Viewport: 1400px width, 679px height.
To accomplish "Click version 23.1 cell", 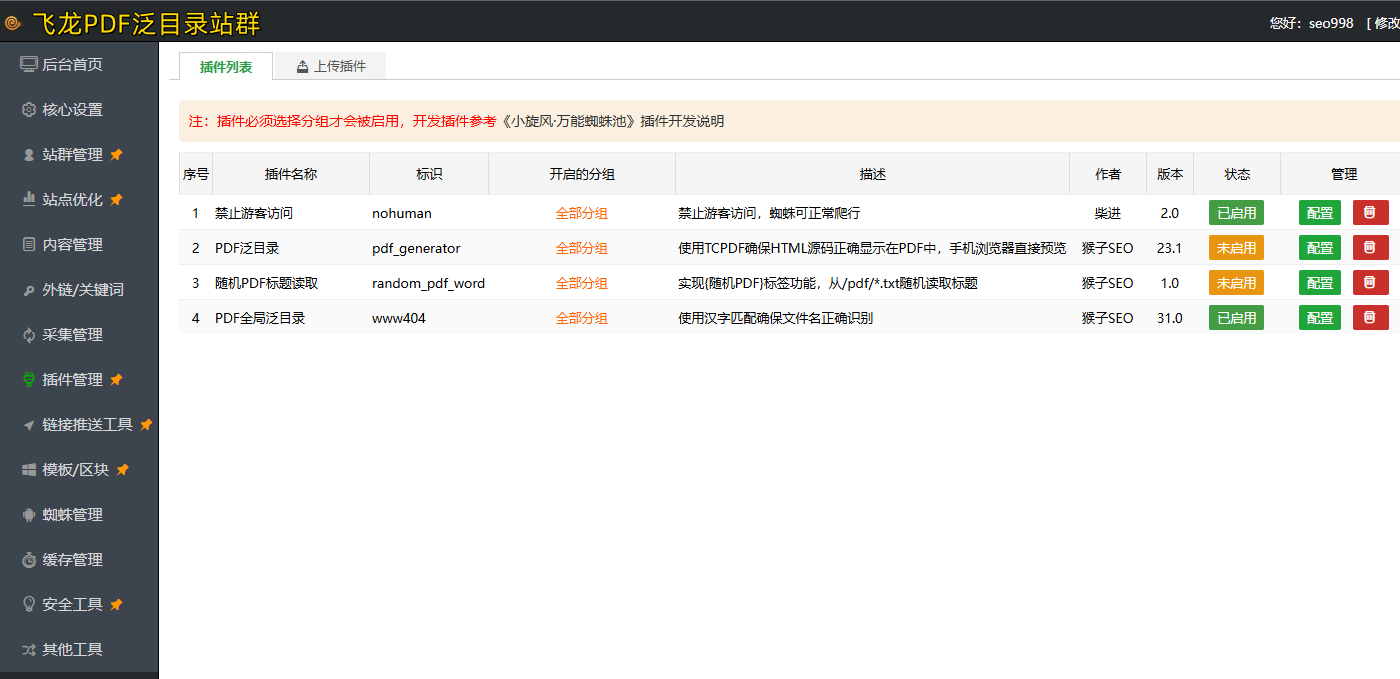I will click(1170, 248).
